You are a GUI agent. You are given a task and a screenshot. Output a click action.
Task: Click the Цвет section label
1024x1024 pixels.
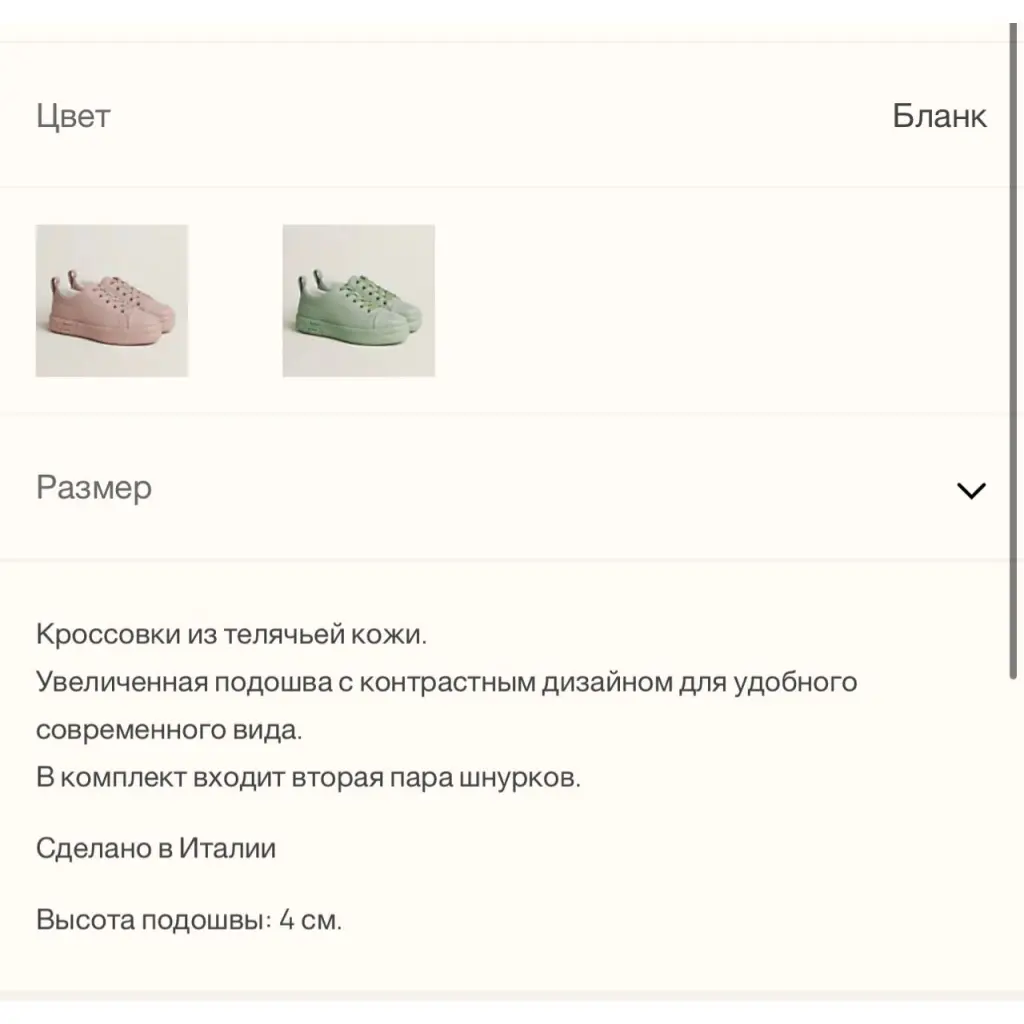tap(73, 116)
